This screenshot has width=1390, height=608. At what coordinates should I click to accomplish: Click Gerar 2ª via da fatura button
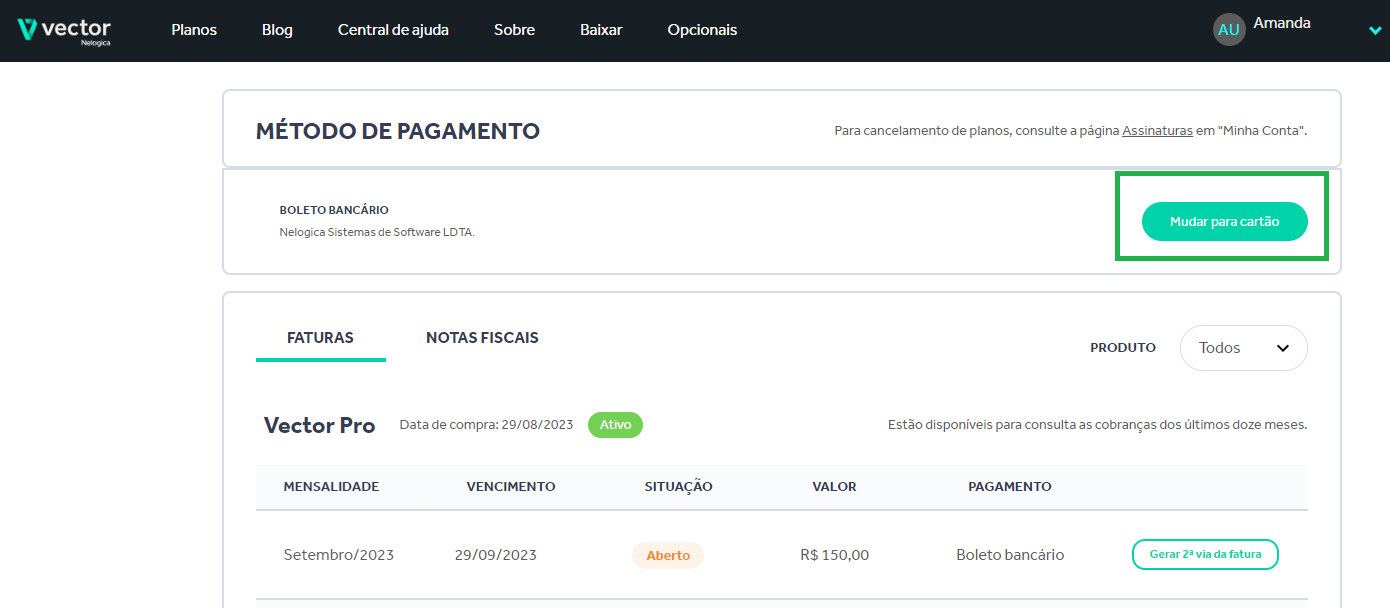(x=1205, y=554)
